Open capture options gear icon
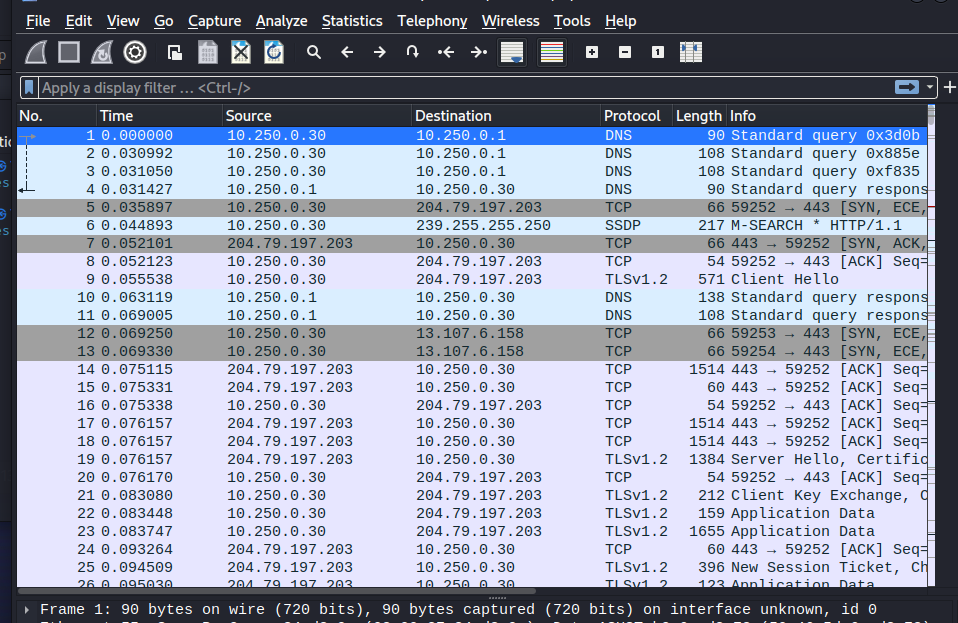The width and height of the screenshot is (958, 623). pos(135,52)
